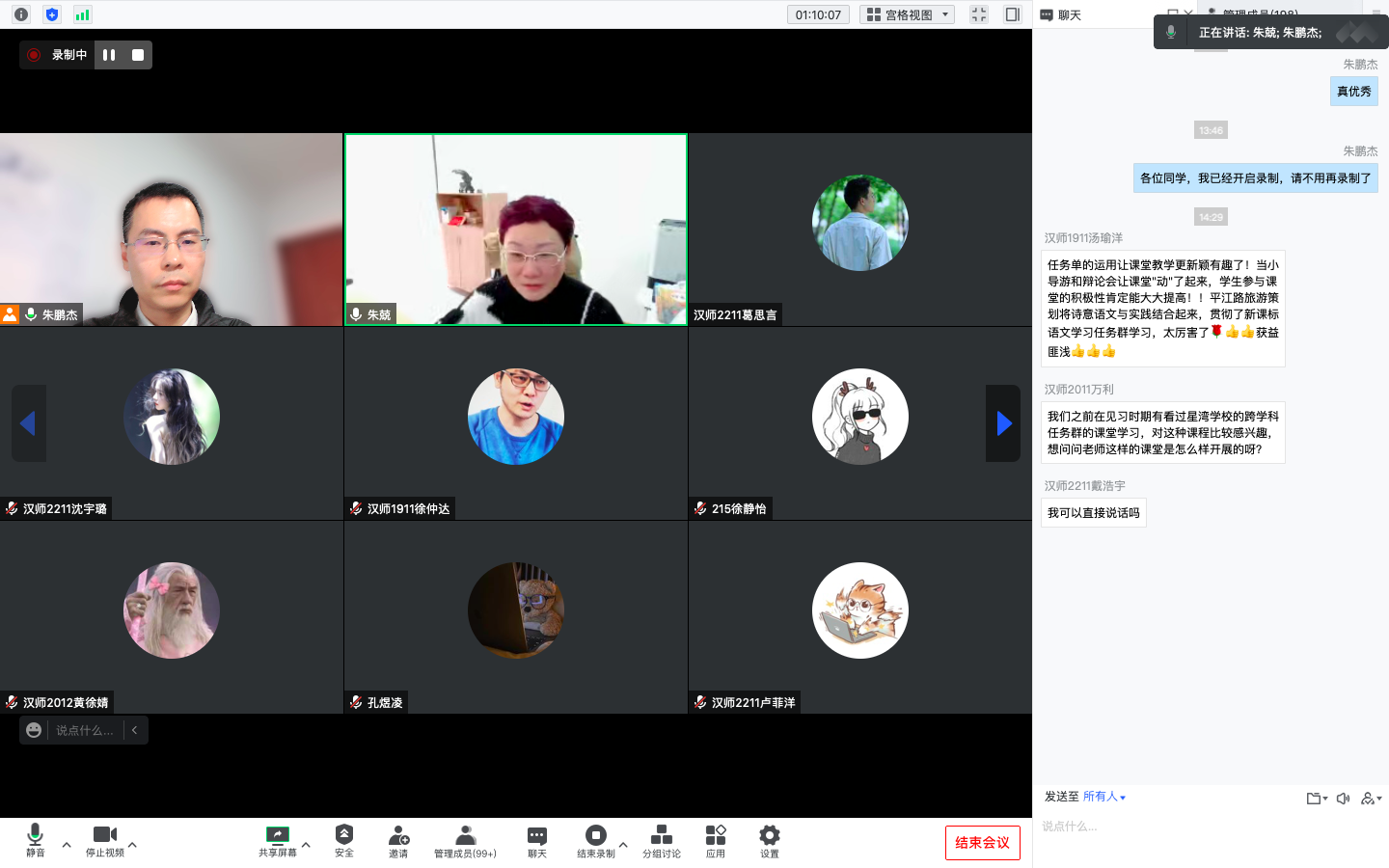
Task: Click the meeting info icon
Action: 21,14
